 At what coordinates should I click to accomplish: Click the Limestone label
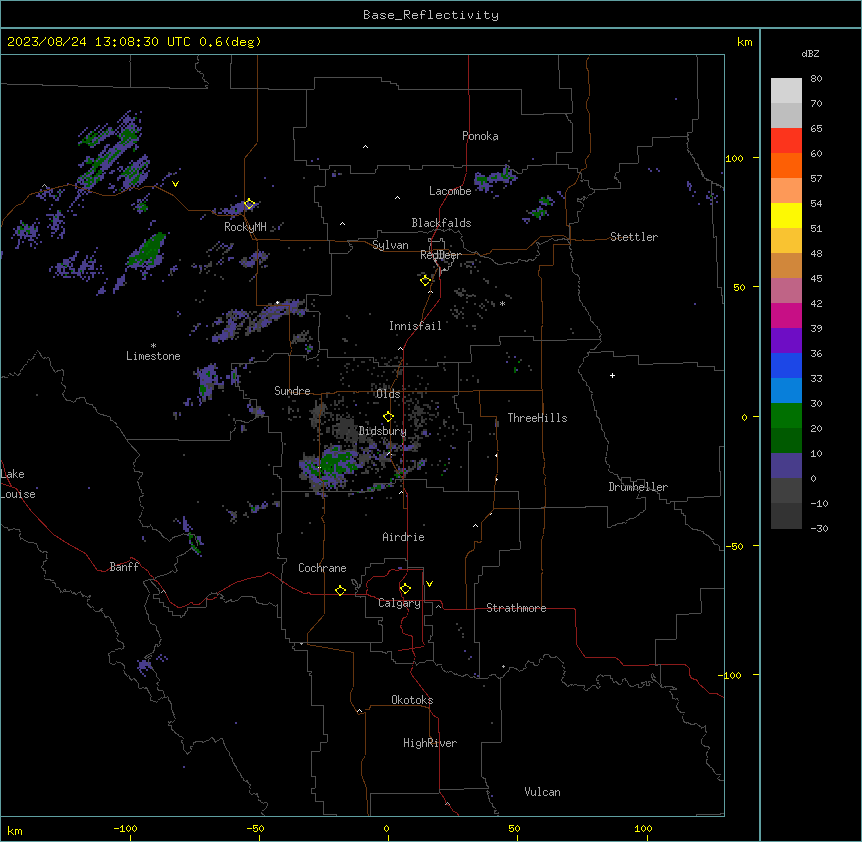coord(153,356)
